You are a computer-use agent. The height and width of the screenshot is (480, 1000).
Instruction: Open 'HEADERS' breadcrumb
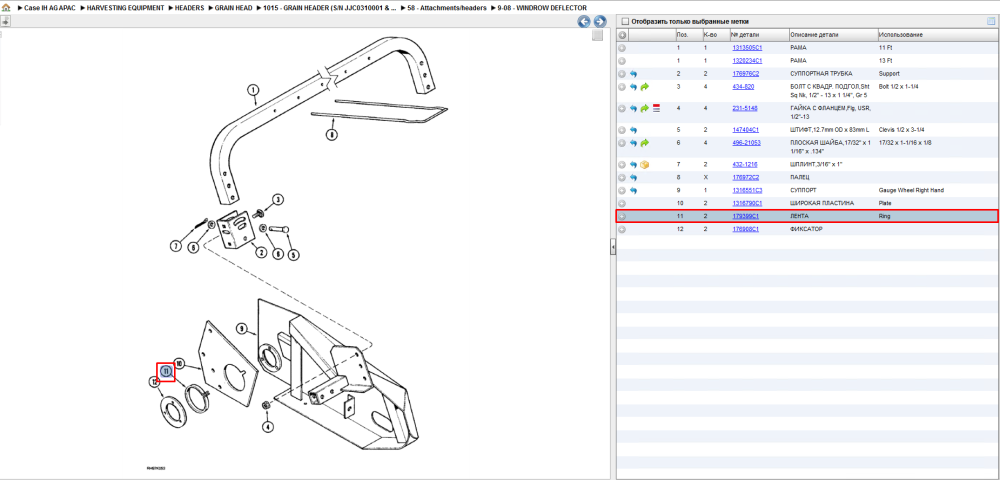click(189, 8)
